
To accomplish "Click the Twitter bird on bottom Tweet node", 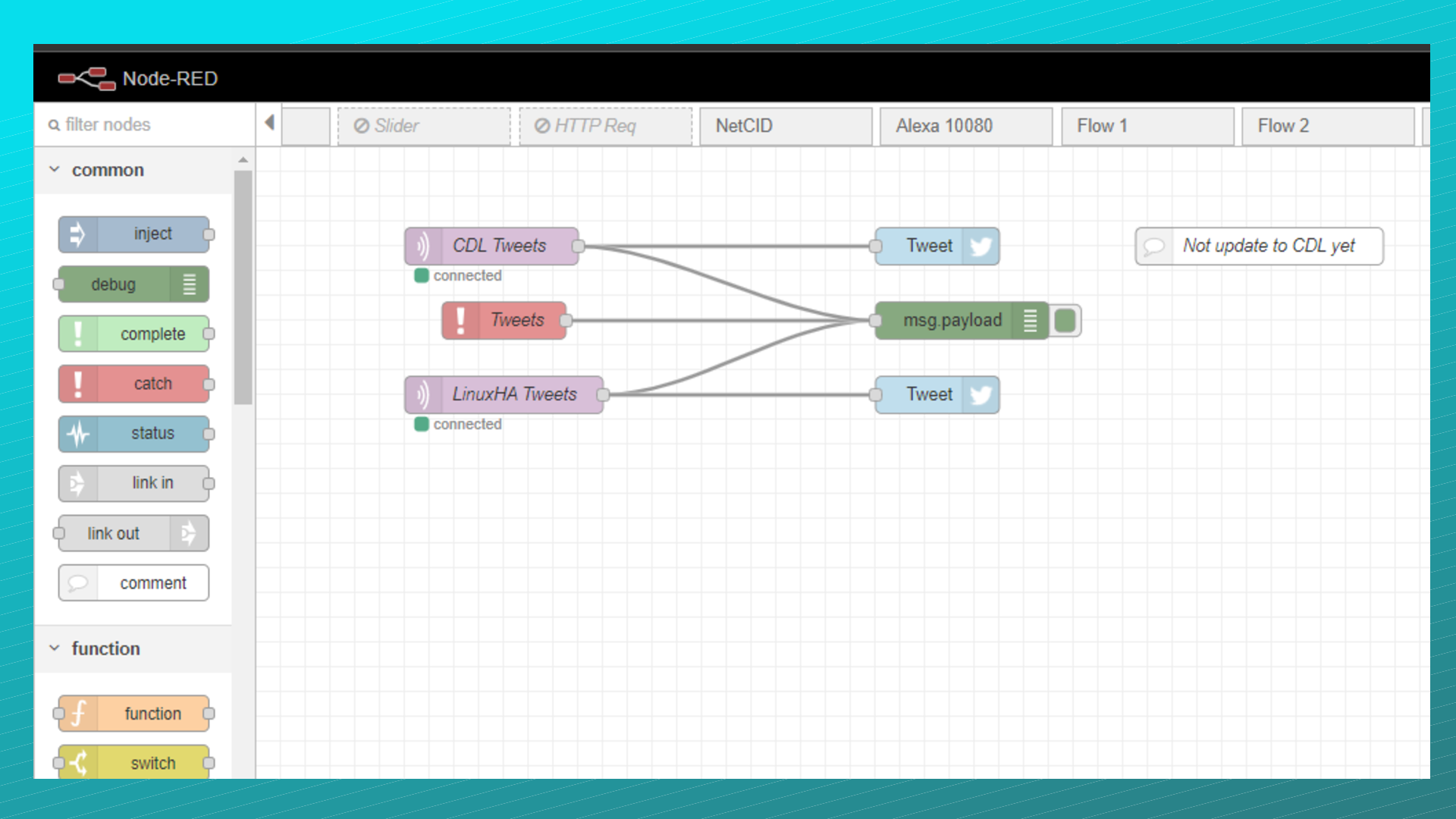I will (x=981, y=395).
